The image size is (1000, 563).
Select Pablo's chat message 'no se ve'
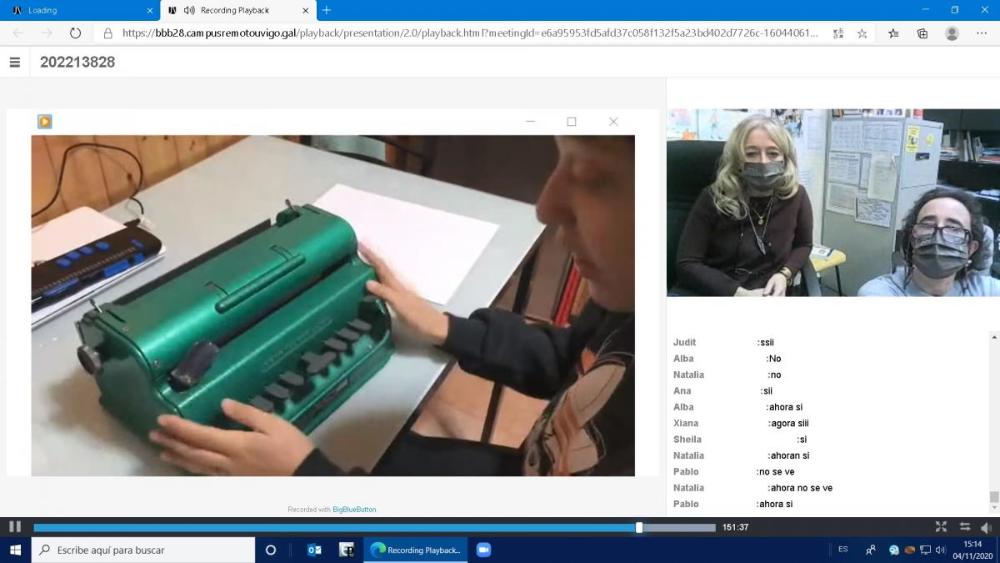[776, 472]
